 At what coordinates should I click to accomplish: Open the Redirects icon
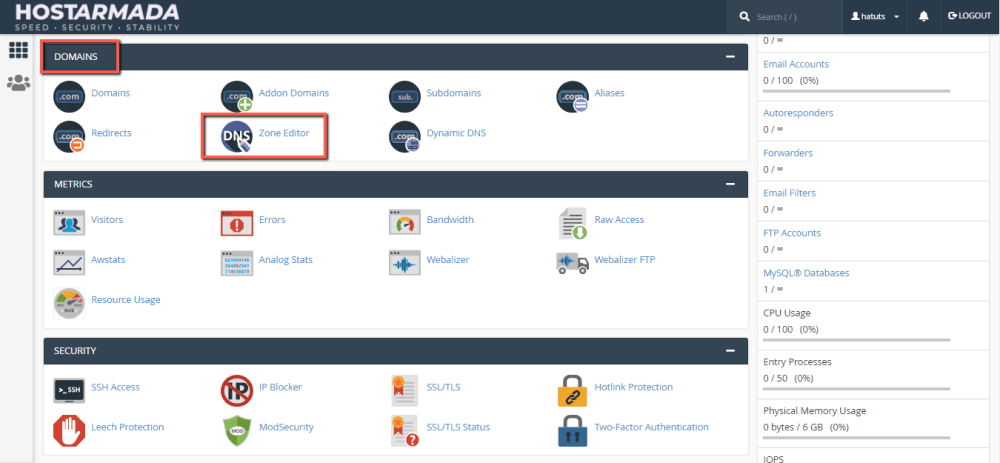(x=69, y=136)
